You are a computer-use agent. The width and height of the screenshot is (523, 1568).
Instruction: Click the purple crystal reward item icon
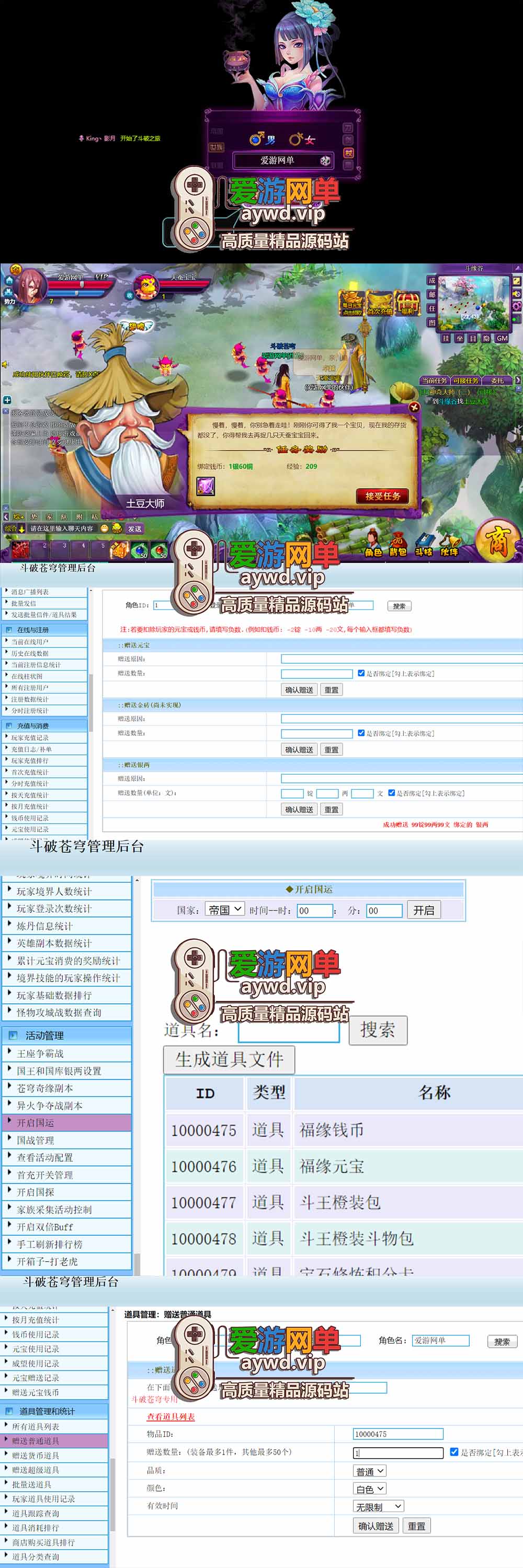point(205,487)
